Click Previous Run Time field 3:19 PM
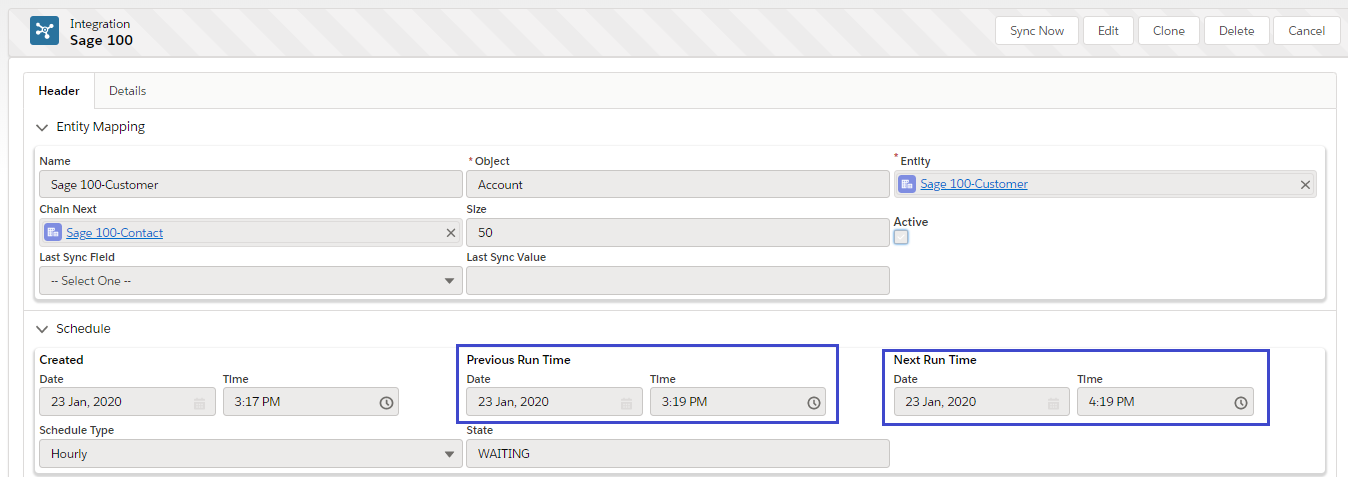Screen dimensions: 1348x477 pyautogui.click(x=738, y=402)
